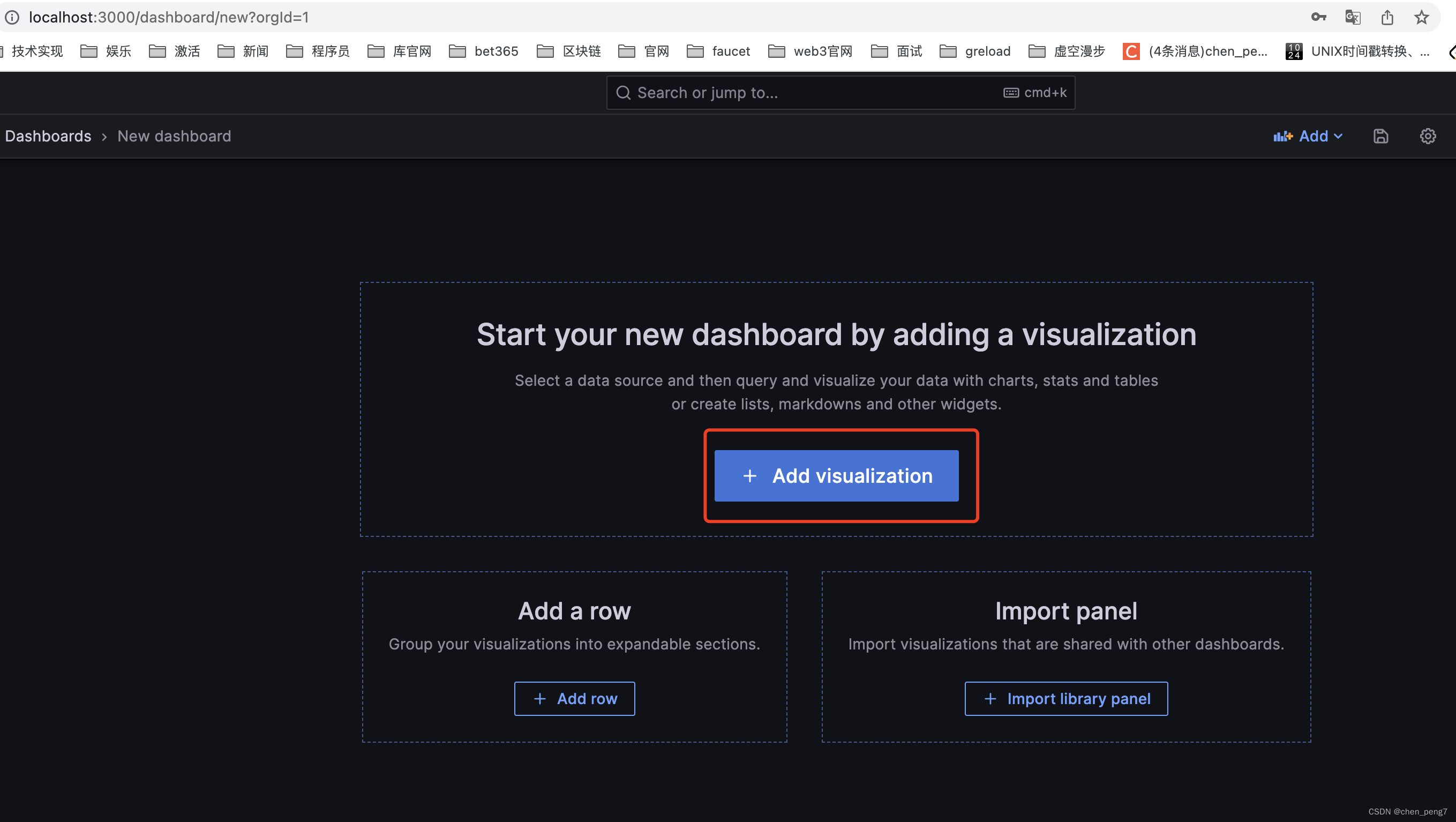Viewport: 1456px width, 822px height.
Task: Click the search magnifier icon
Action: click(623, 92)
